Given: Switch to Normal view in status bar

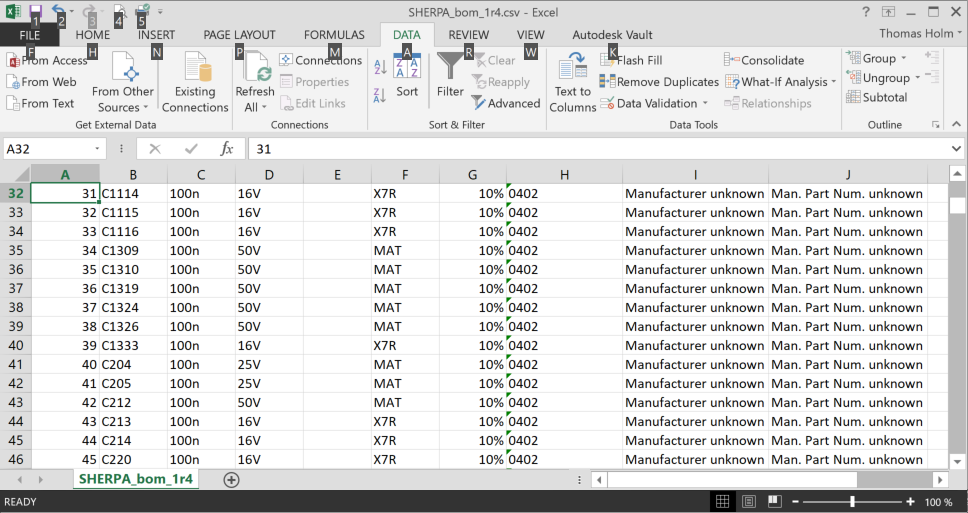Looking at the screenshot, I should point(722,502).
